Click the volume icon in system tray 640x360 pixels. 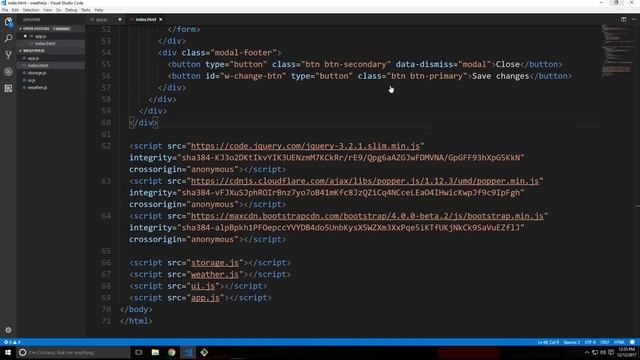[x=603, y=353]
